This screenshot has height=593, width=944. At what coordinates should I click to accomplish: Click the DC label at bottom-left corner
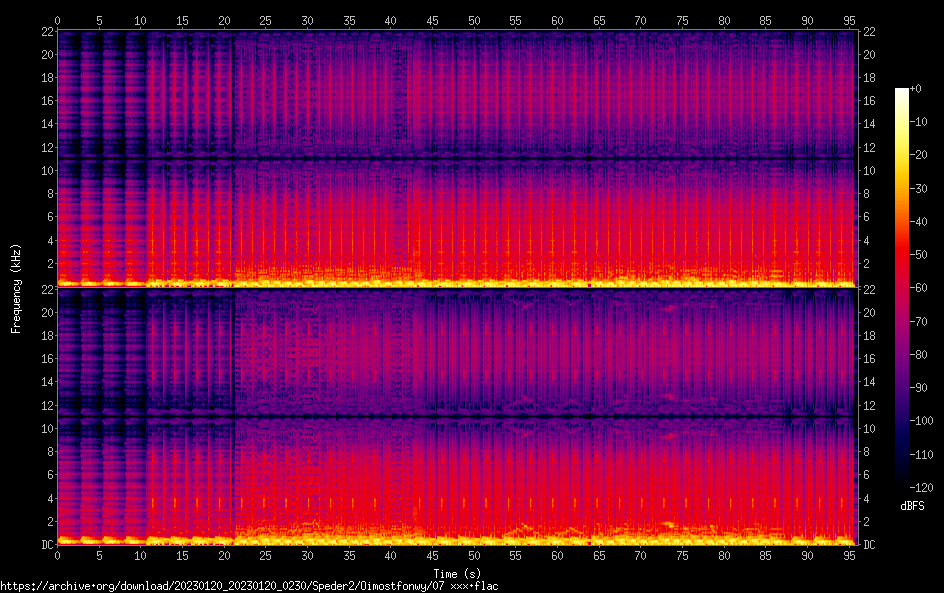point(45,544)
